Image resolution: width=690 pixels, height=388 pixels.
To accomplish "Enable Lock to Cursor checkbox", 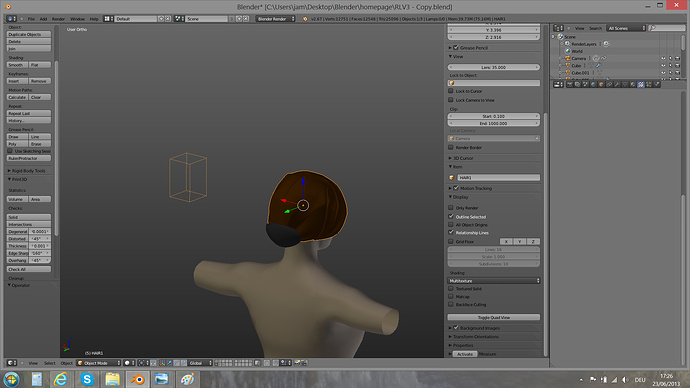I will click(x=451, y=91).
